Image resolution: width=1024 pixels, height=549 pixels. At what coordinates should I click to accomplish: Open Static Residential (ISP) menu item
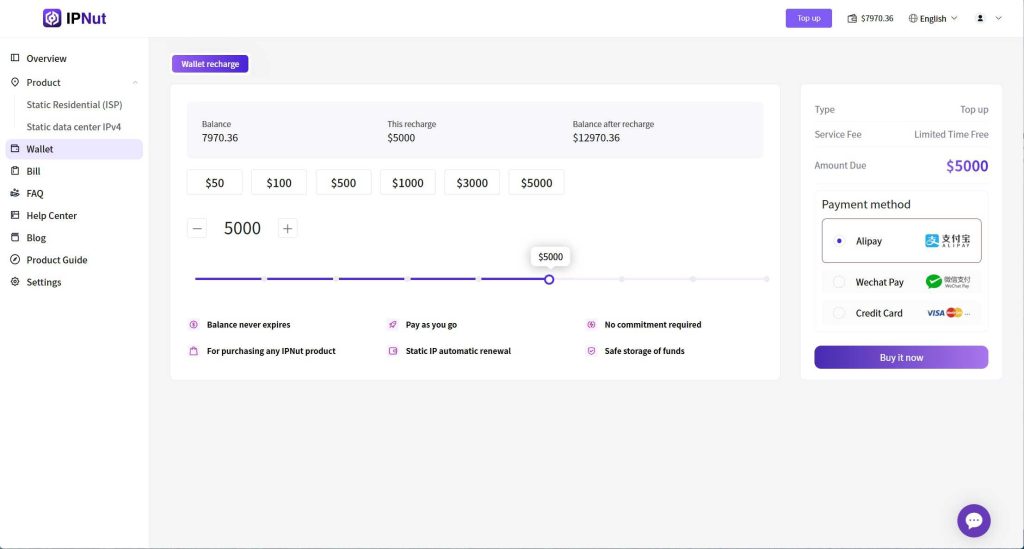point(74,105)
